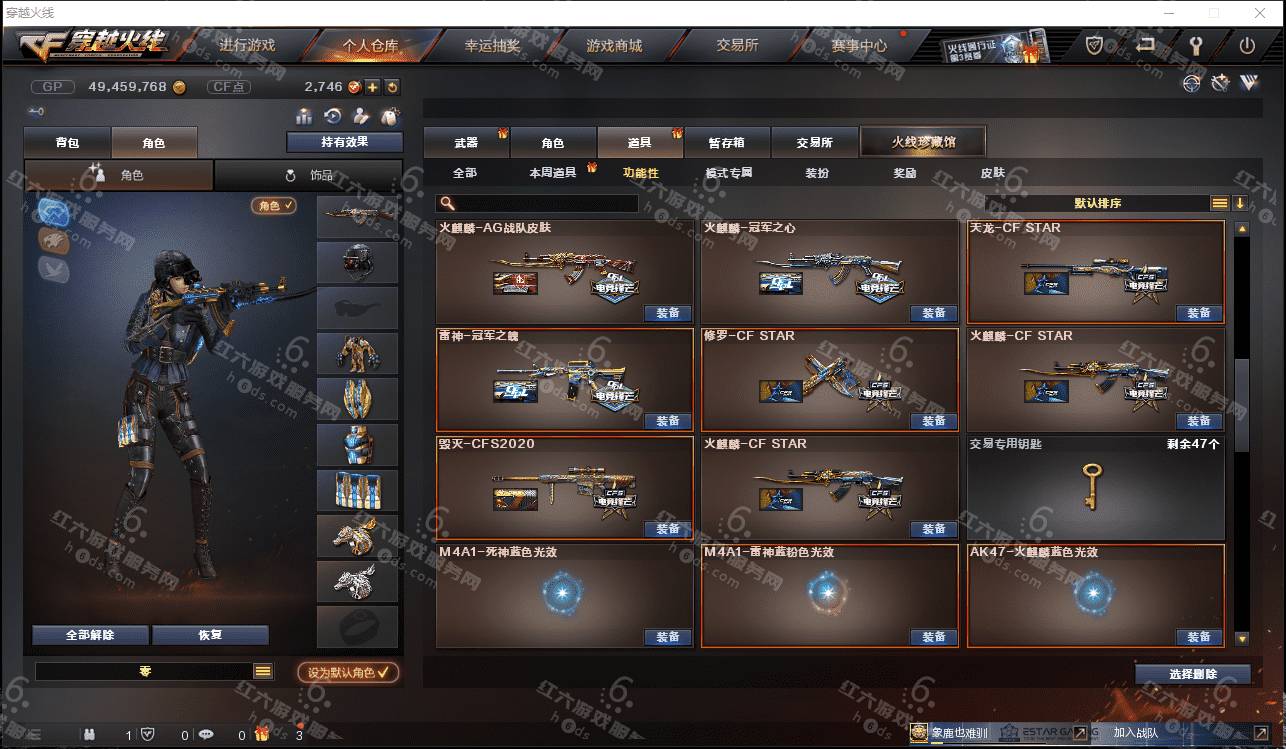This screenshot has width=1286, height=749.
Task: Click the power icon in top bar
Action: 1246,46
